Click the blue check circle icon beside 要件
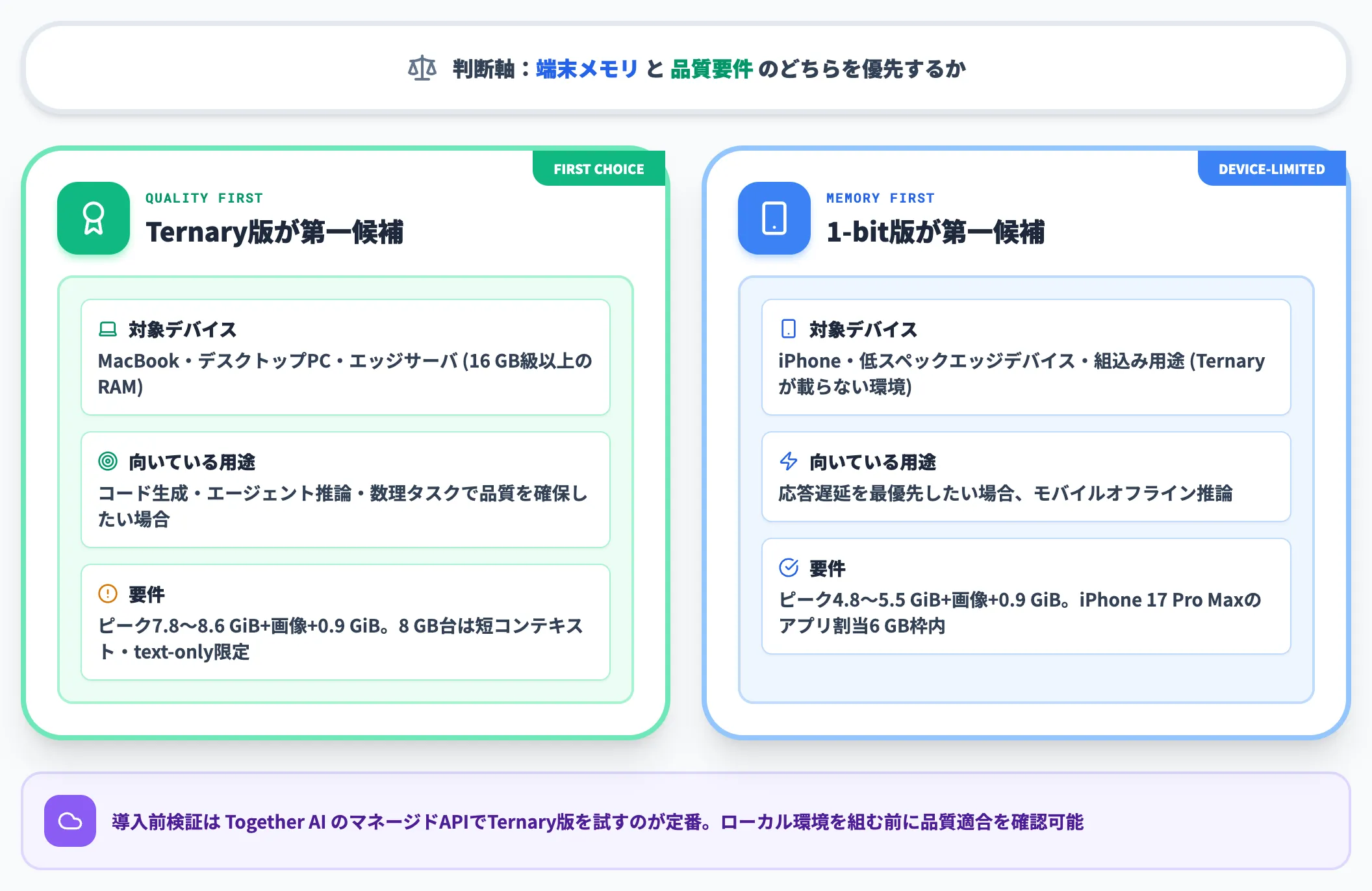 (x=789, y=568)
